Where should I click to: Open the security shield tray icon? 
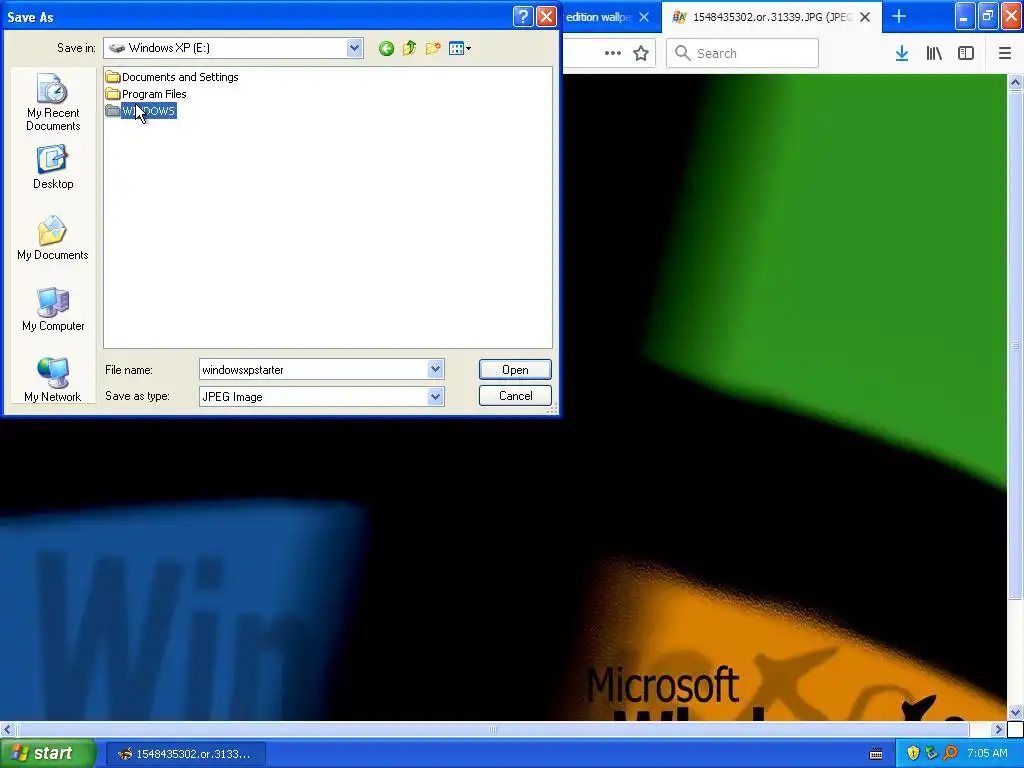(x=913, y=754)
